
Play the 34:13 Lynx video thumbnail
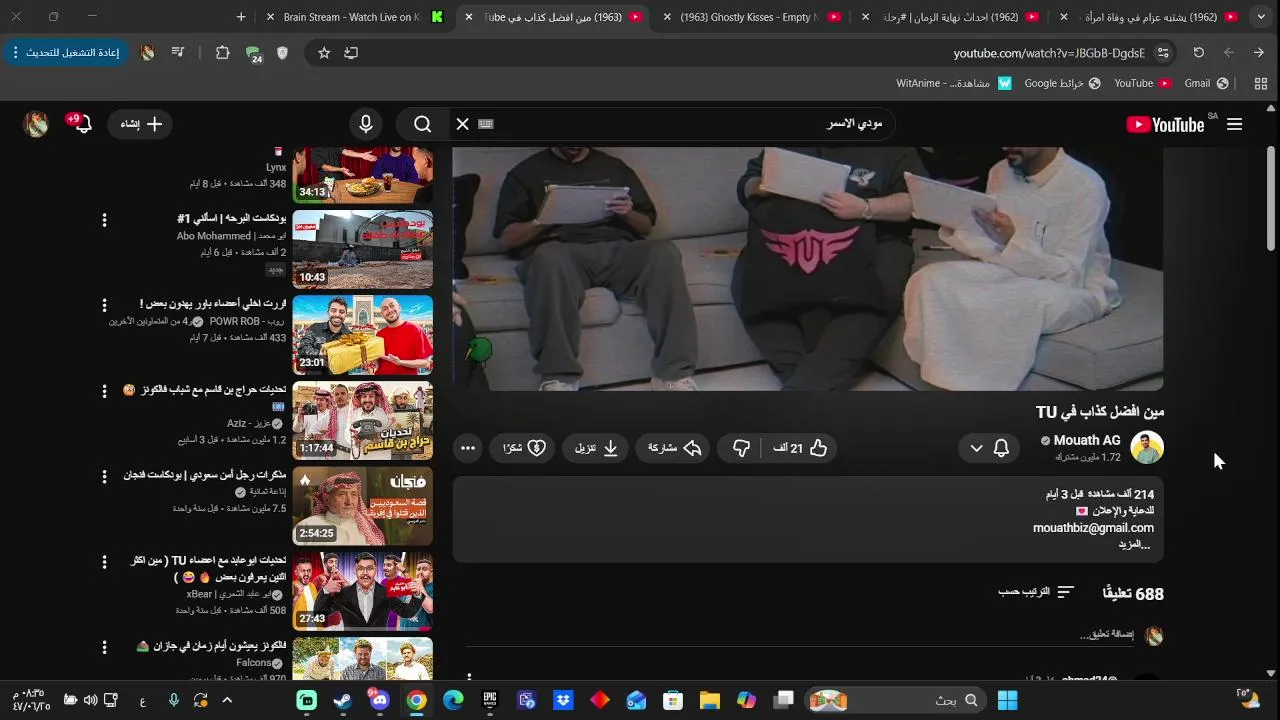coord(363,175)
